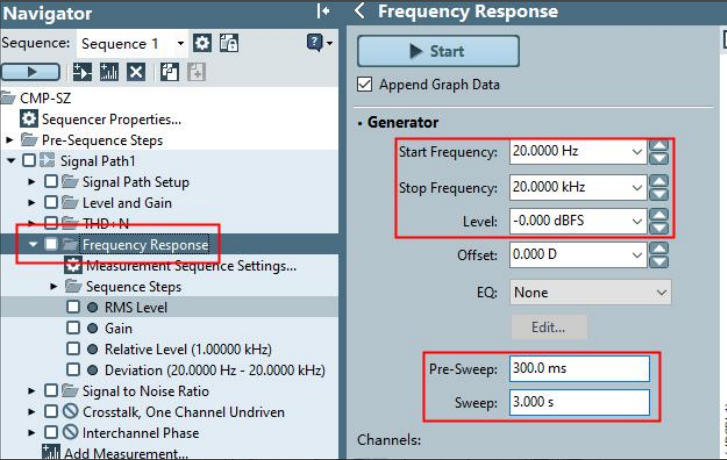Toggle the RMS Level checkbox
The image size is (727, 460).
[x=73, y=307]
